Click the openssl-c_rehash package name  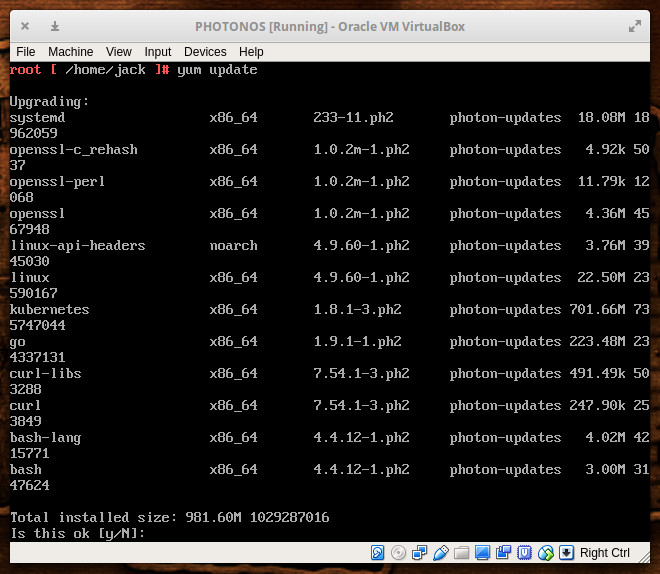click(x=74, y=150)
